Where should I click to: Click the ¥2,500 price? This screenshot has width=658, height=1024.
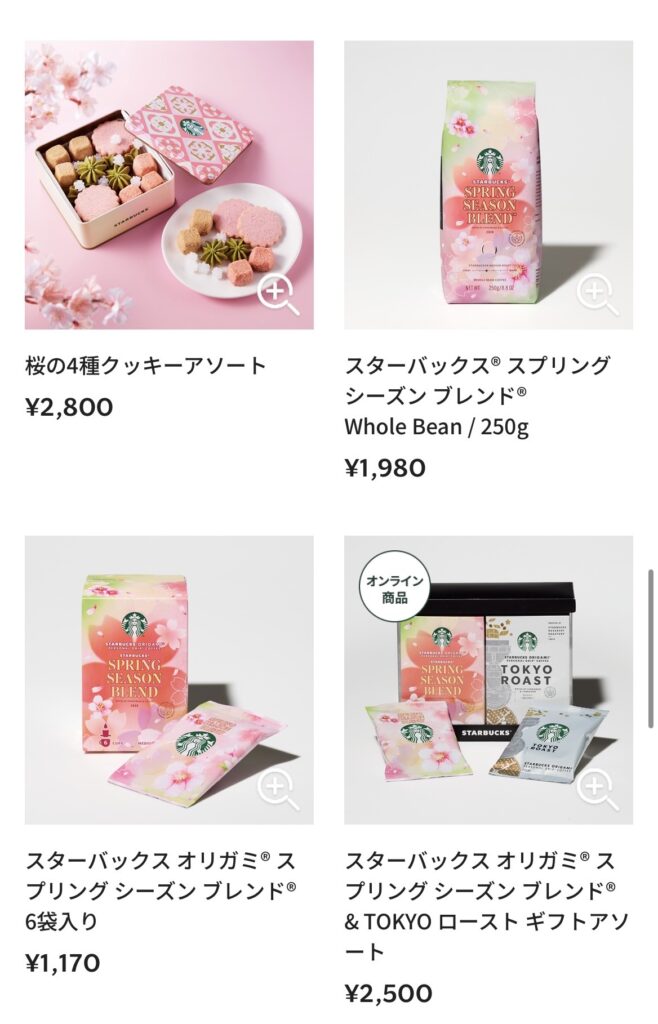388,993
